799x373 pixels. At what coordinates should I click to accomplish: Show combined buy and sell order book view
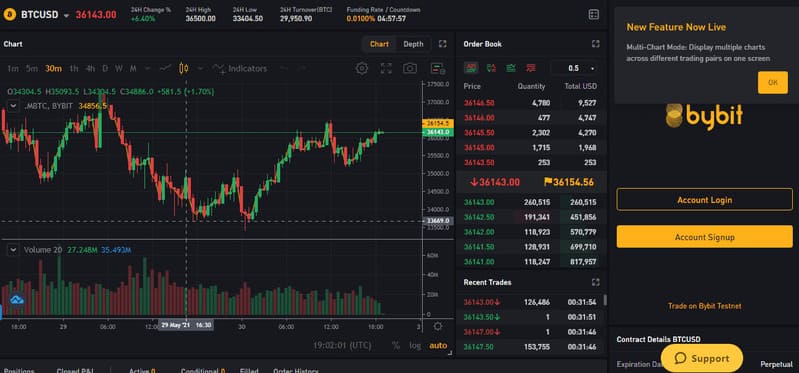(x=471, y=68)
